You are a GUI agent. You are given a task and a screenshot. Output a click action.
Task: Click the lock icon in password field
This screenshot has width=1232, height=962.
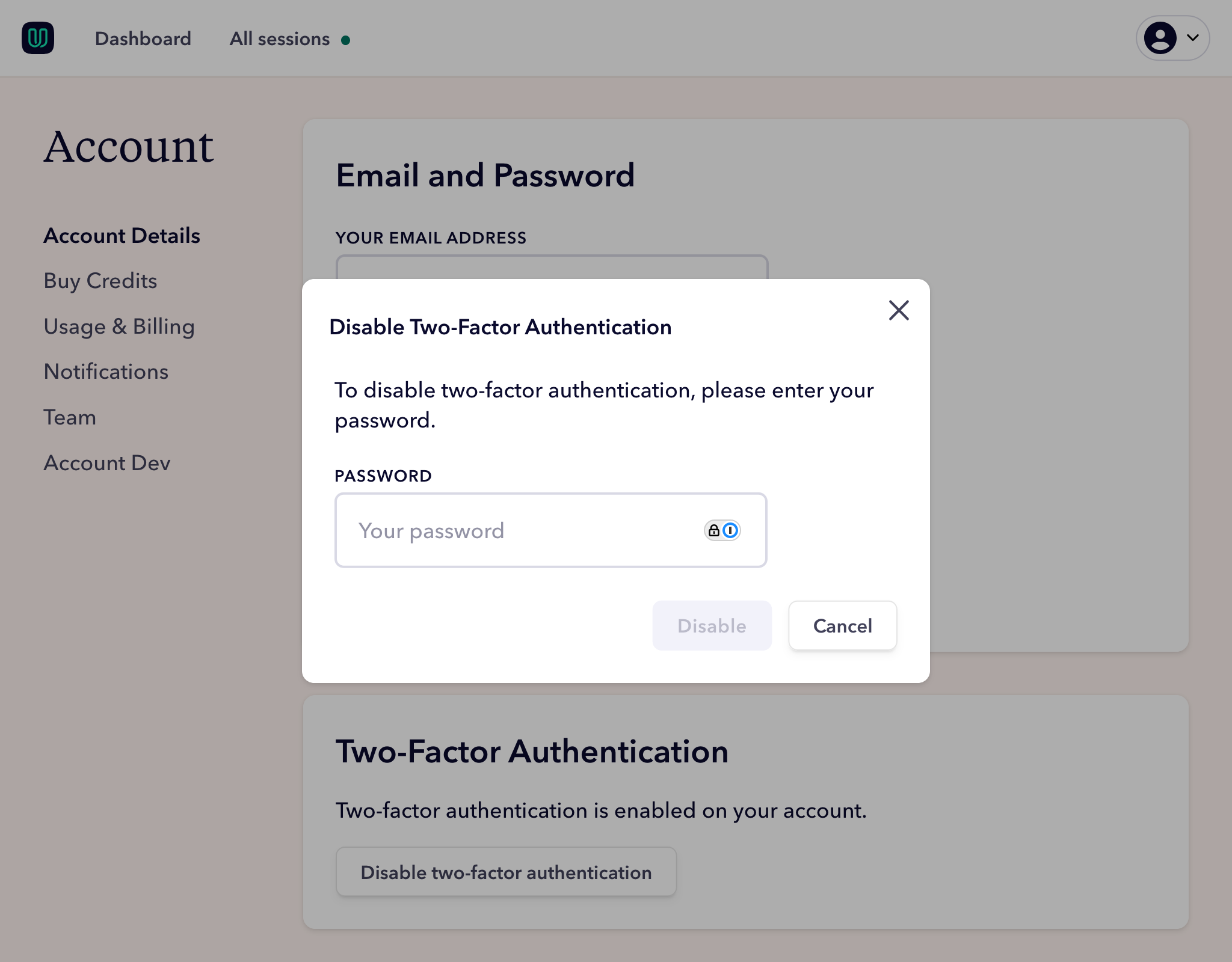click(713, 530)
